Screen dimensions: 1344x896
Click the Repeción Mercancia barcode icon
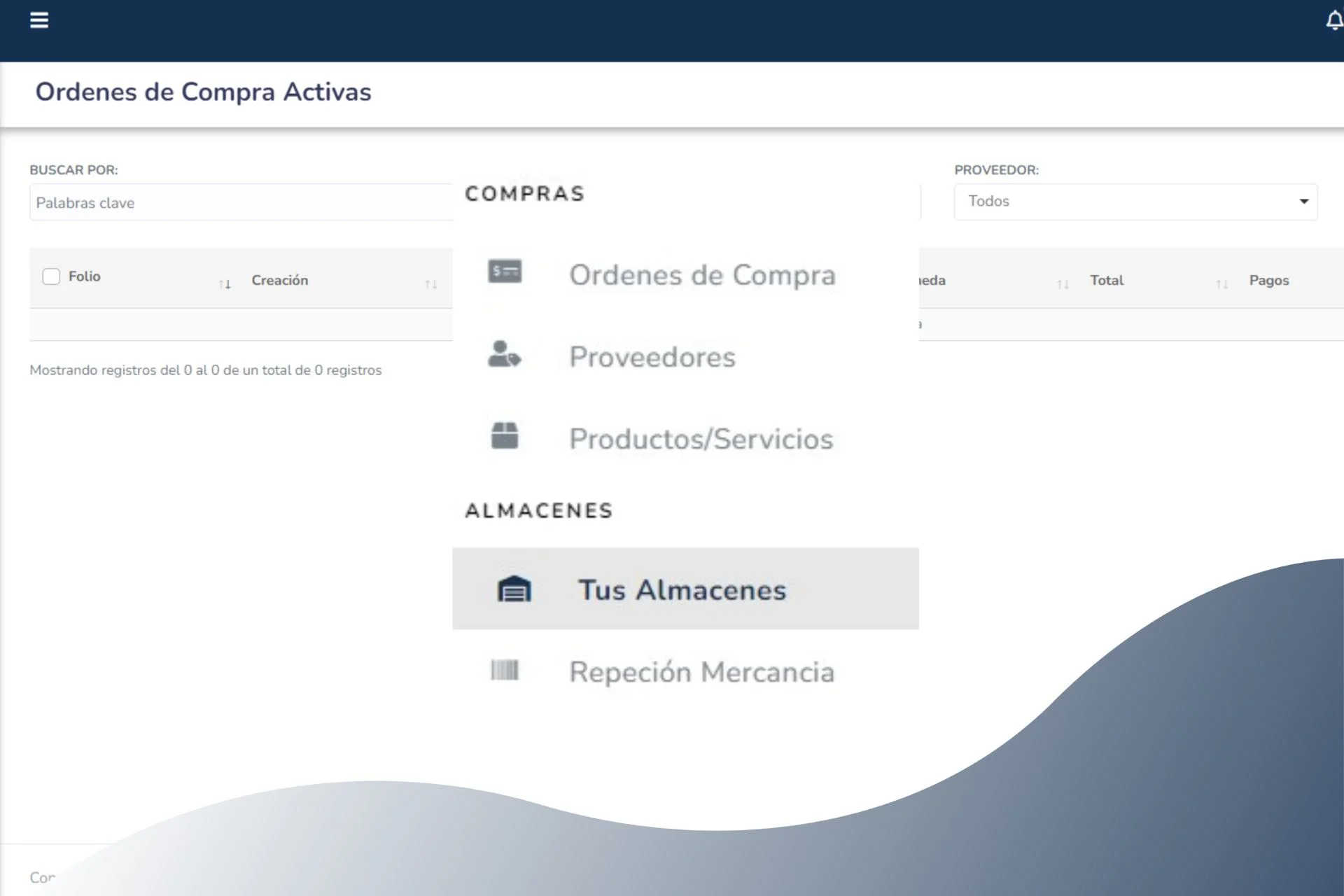click(x=504, y=670)
